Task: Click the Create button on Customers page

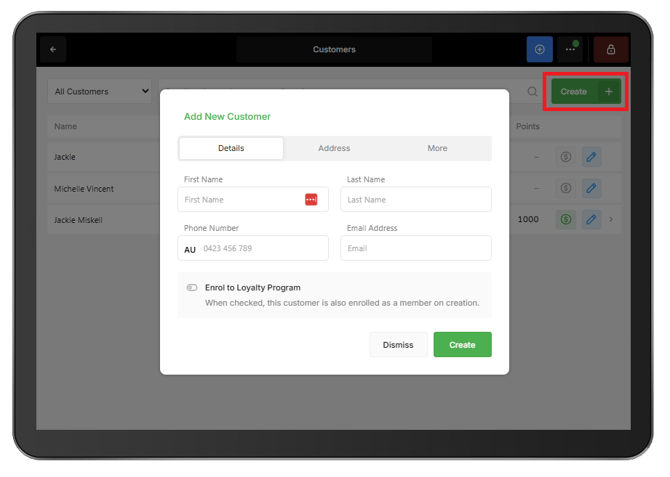Action: click(x=586, y=91)
